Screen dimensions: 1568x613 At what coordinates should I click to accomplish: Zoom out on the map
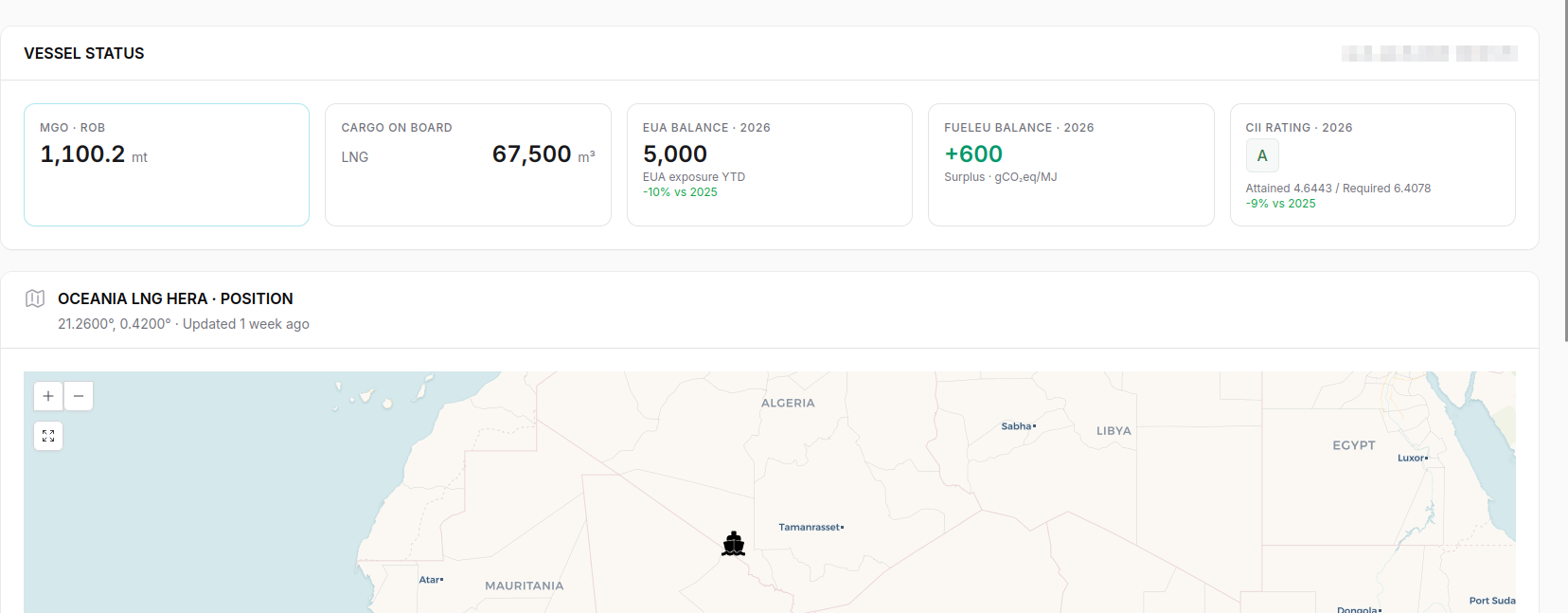click(79, 396)
